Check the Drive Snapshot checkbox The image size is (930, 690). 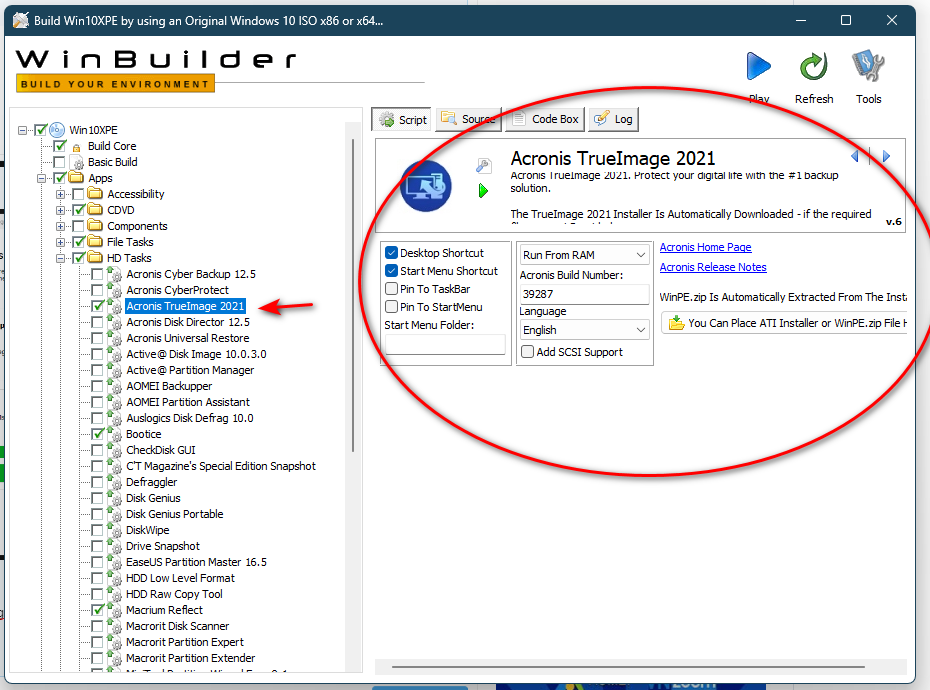(98, 546)
